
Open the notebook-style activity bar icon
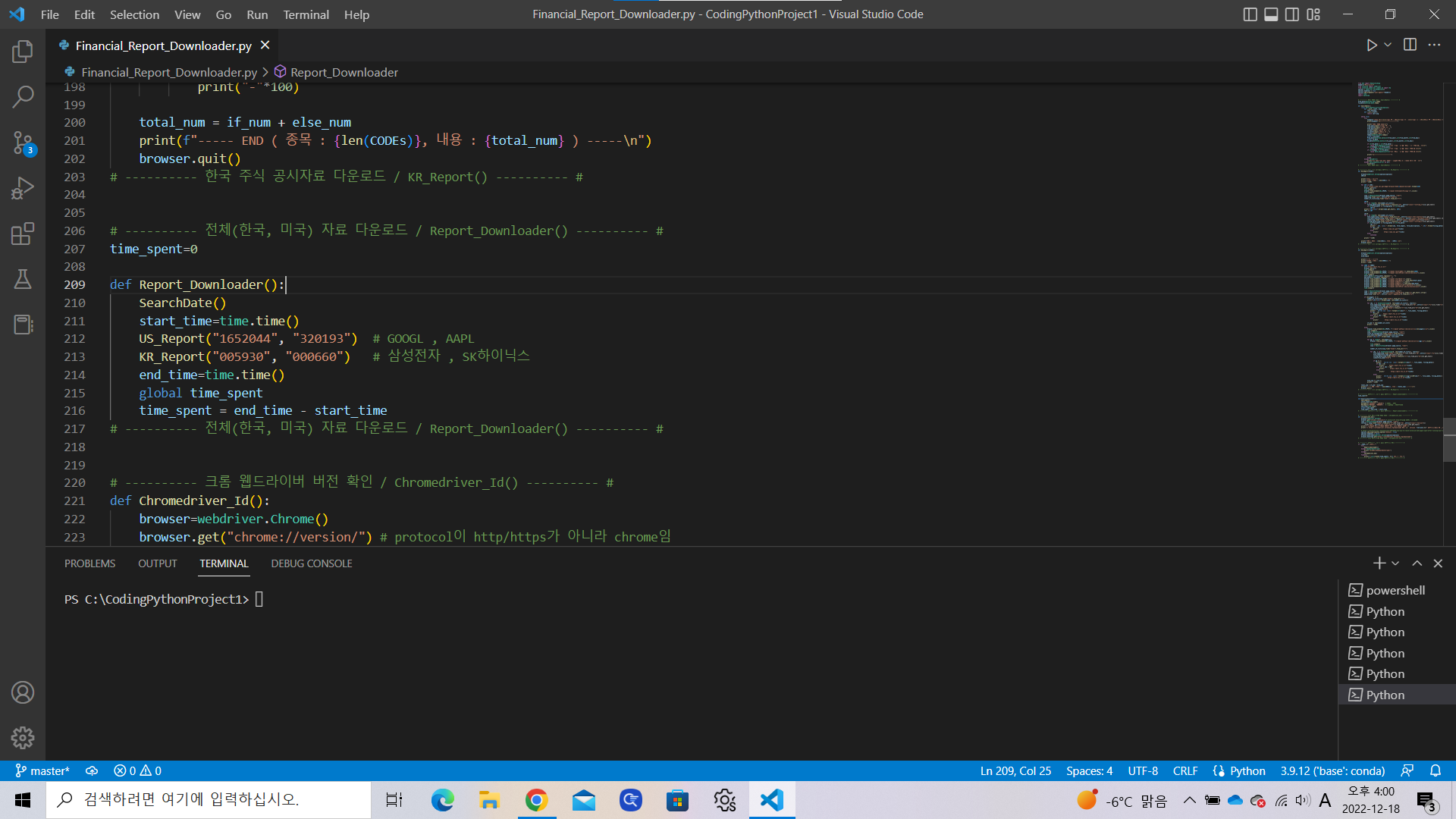(23, 325)
